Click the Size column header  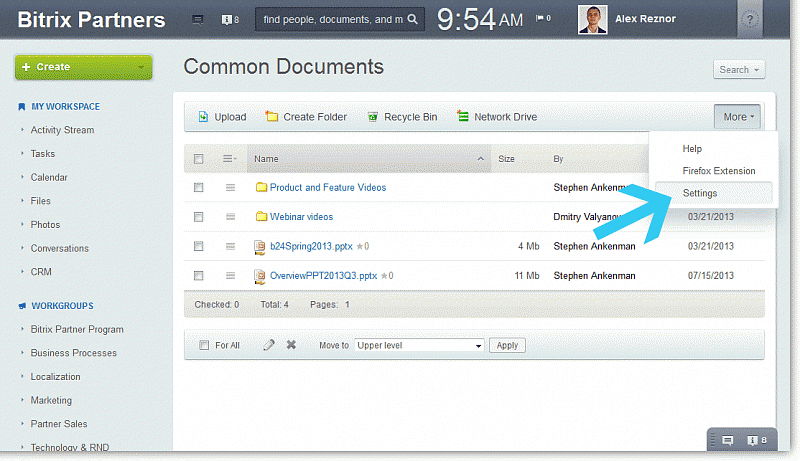(x=506, y=159)
